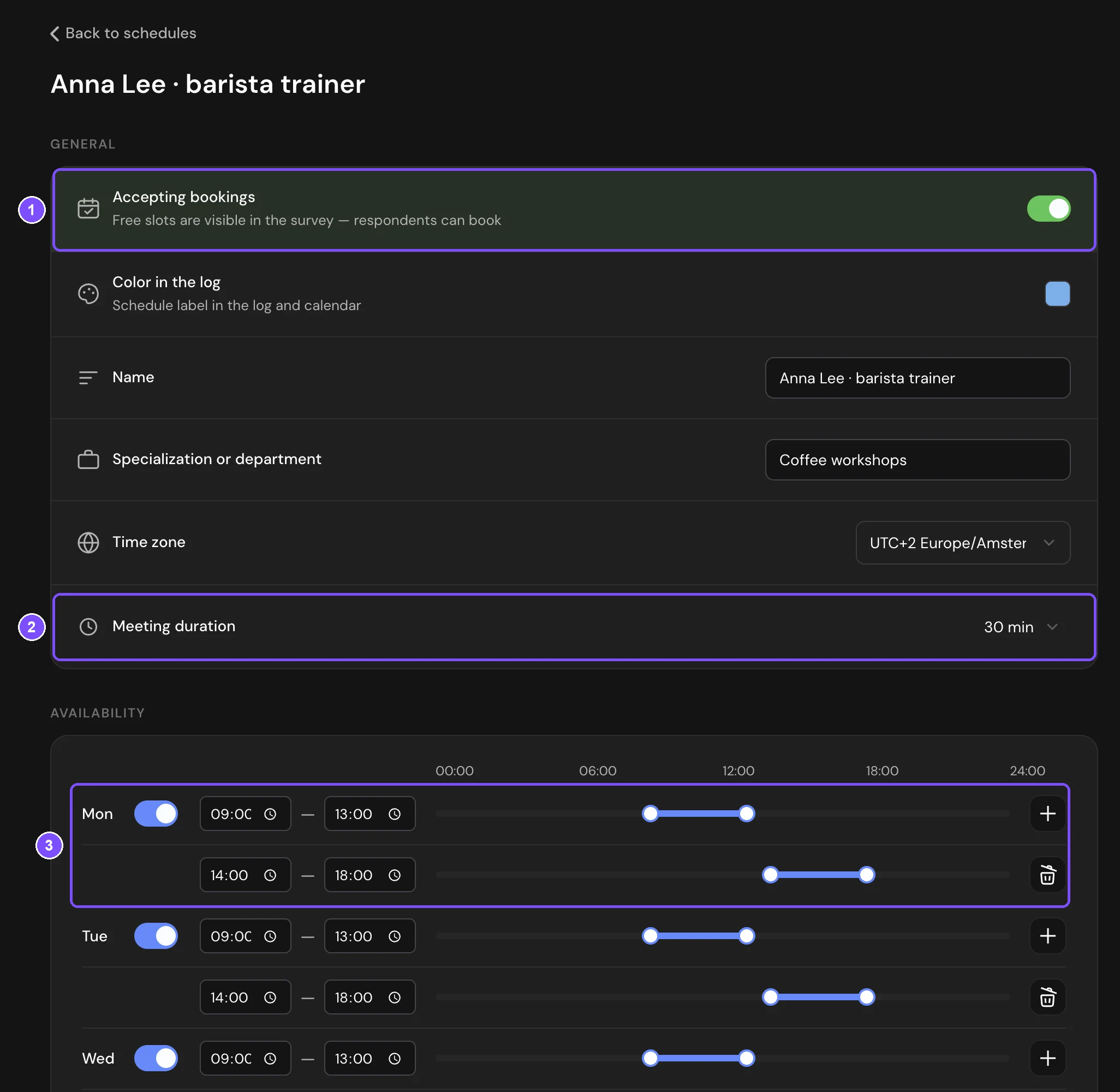
Task: Set Monday first slot start time 09:00
Action: 245,813
